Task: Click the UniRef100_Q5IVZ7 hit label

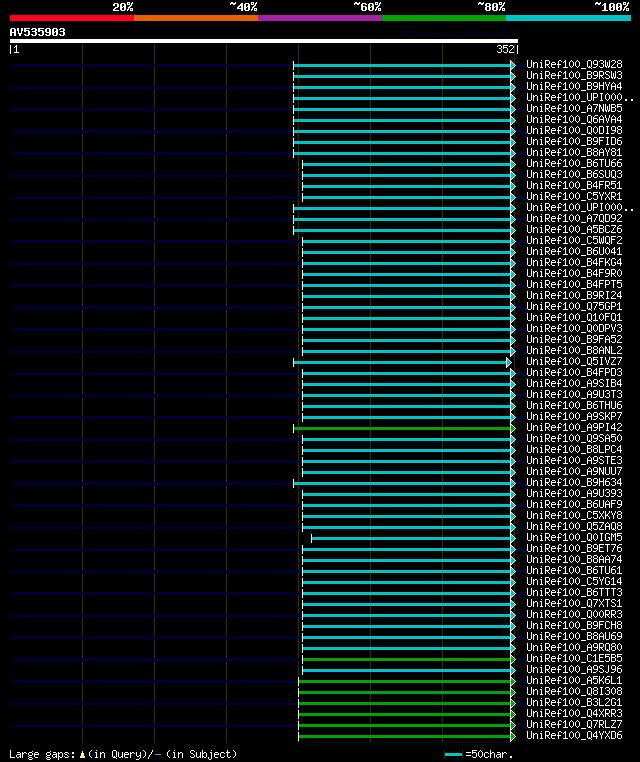Action: point(574,362)
